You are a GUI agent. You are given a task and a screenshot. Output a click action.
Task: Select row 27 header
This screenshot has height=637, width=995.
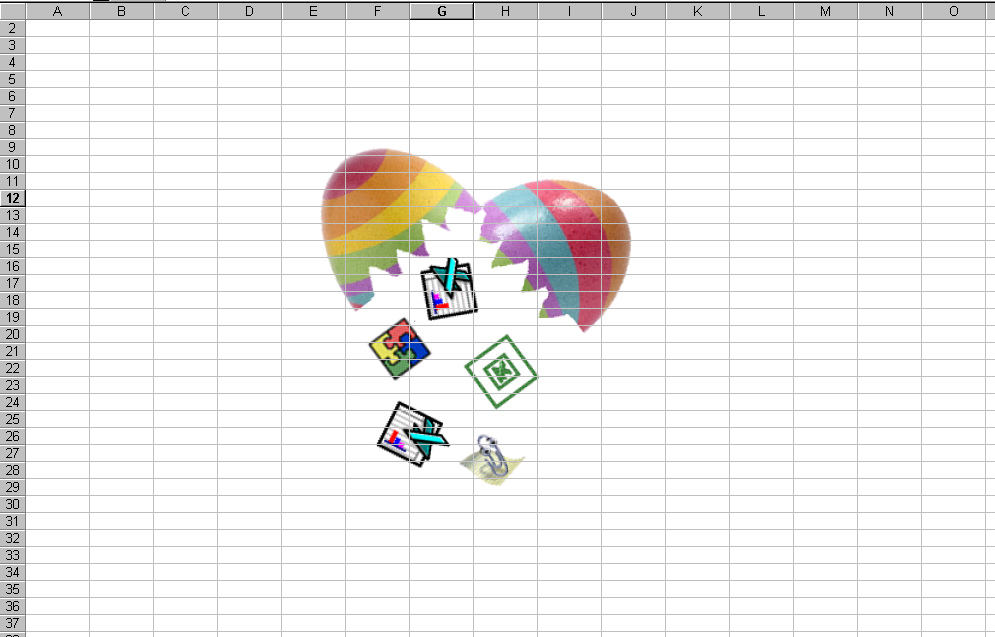pos(13,453)
